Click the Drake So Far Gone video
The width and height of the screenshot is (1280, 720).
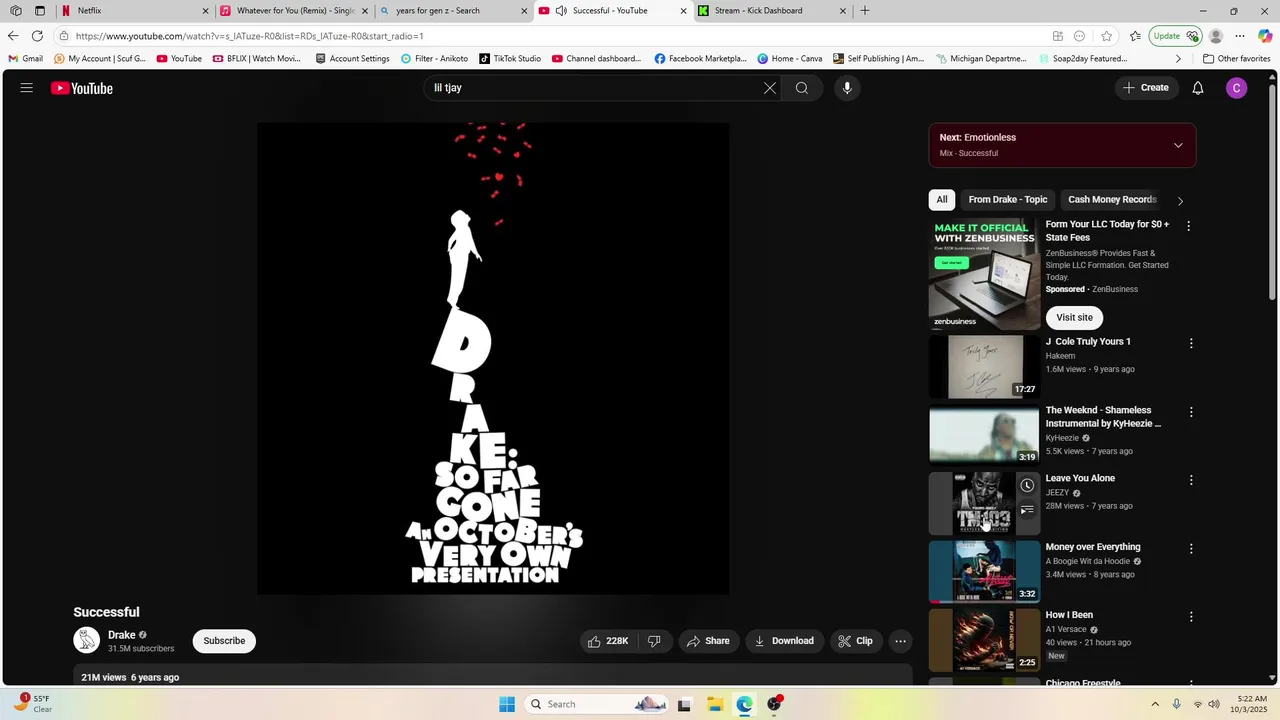coord(493,359)
